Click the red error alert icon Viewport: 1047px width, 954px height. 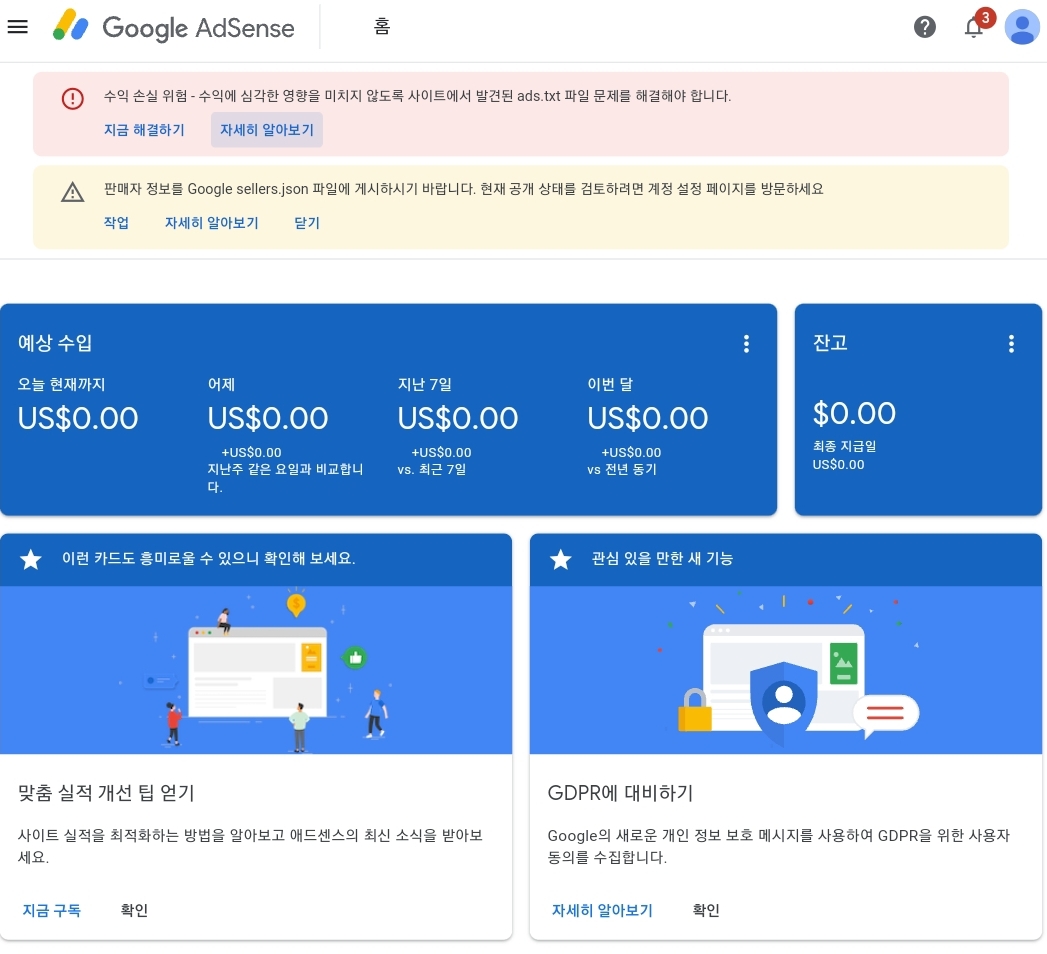pyautogui.click(x=73, y=99)
